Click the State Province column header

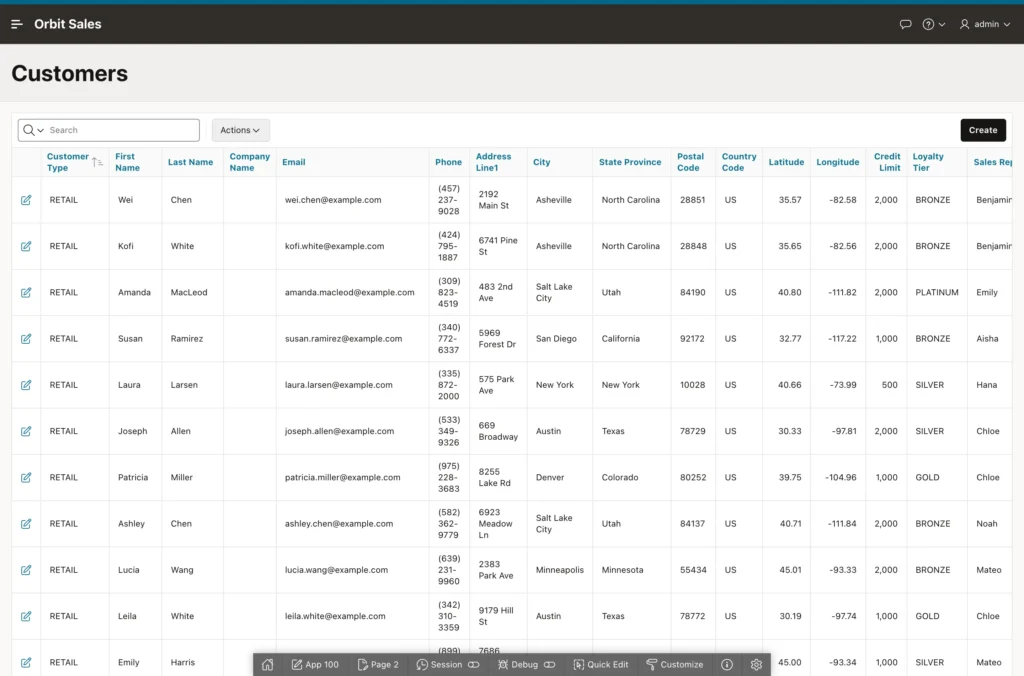[x=630, y=162]
